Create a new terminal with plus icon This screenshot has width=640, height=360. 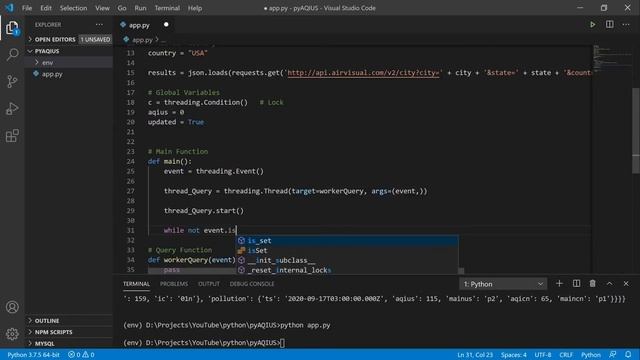[559, 284]
